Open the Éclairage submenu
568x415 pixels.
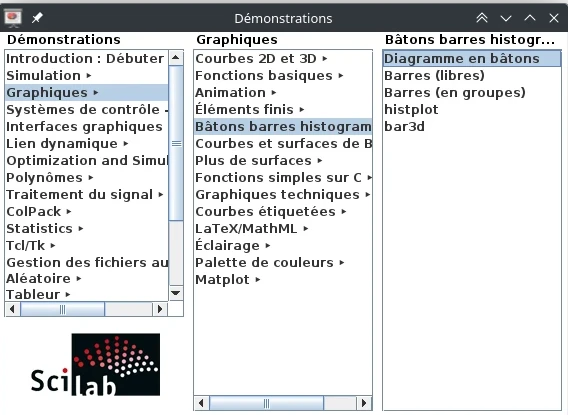click(x=283, y=246)
